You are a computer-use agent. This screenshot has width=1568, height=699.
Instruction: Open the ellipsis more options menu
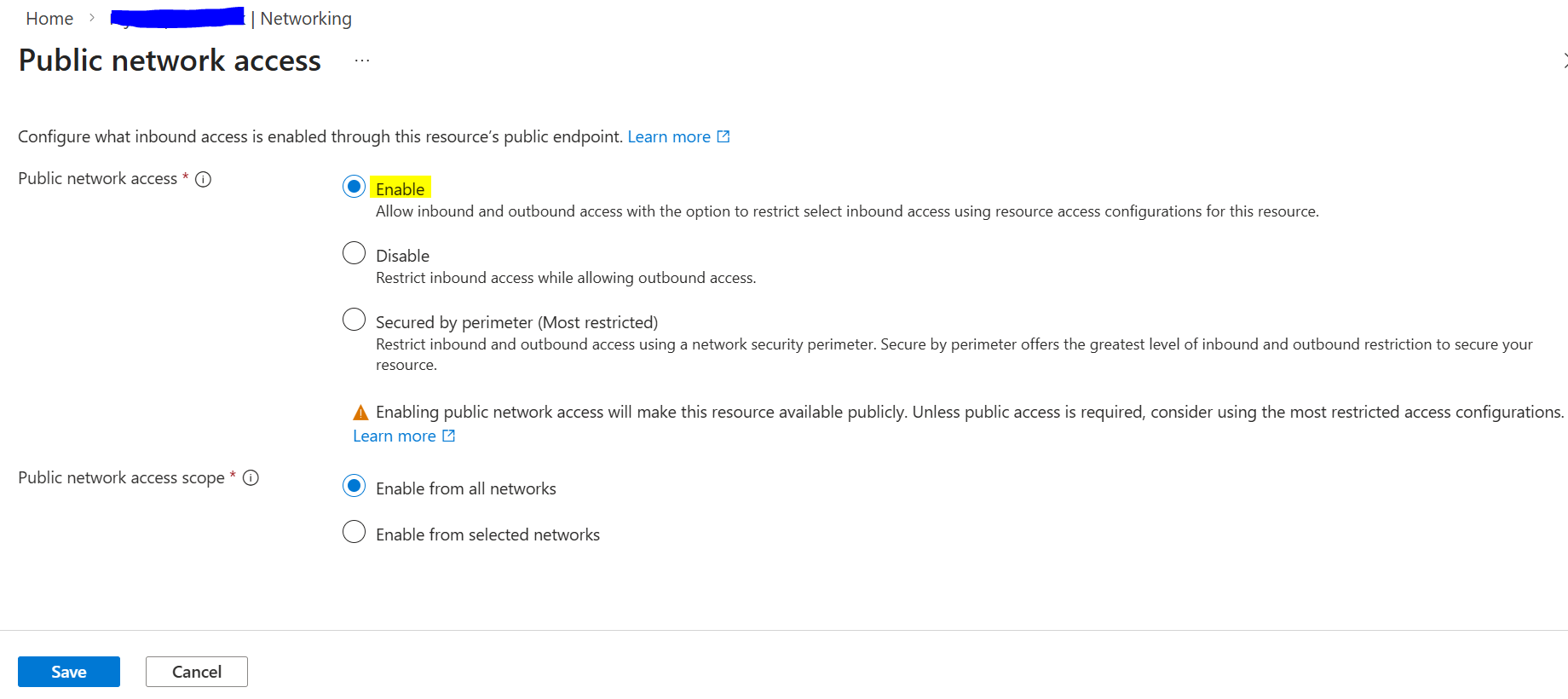coord(362,61)
